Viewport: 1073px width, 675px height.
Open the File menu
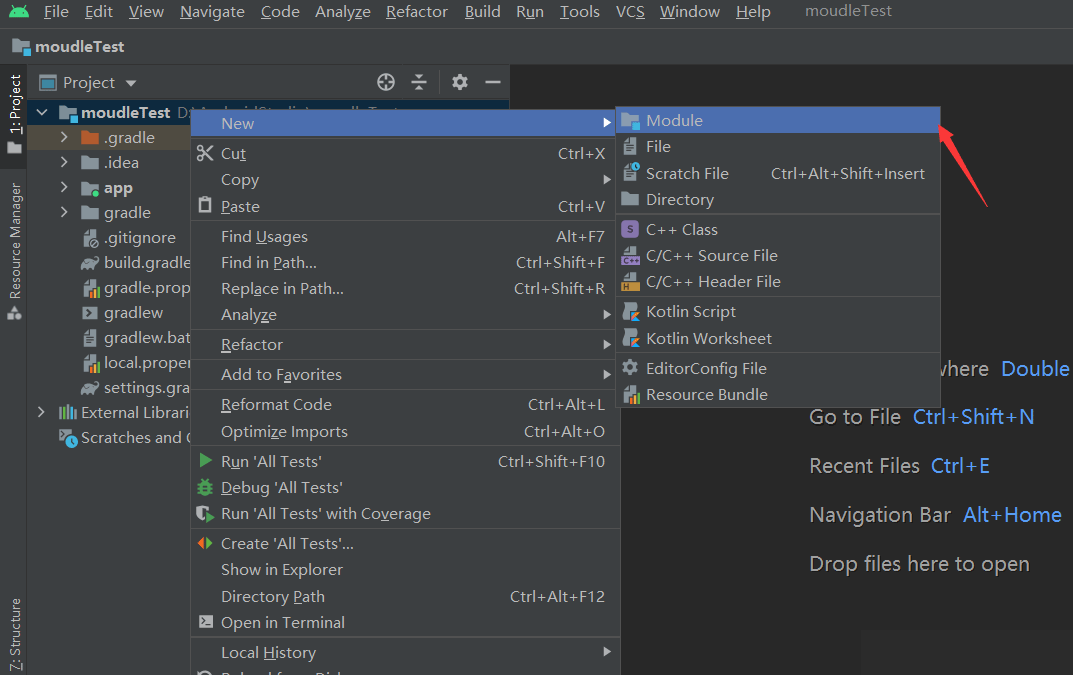(x=56, y=12)
